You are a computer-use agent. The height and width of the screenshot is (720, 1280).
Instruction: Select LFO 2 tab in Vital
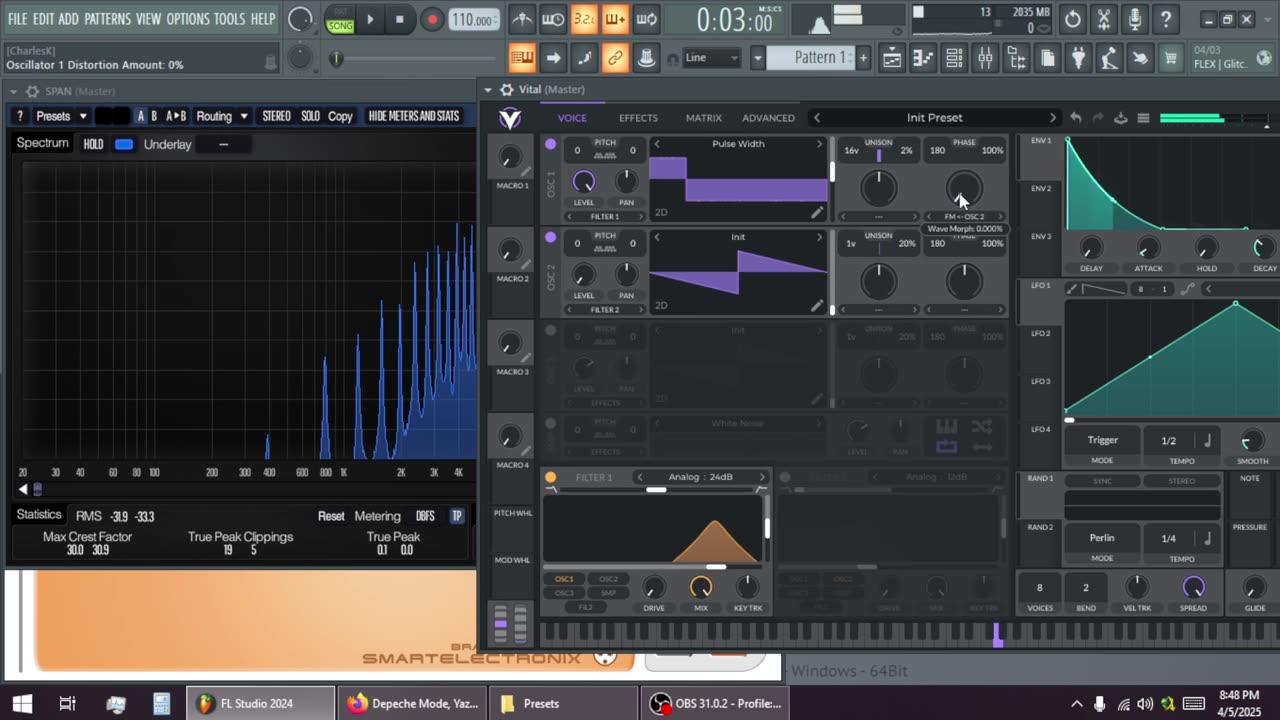(x=1041, y=333)
